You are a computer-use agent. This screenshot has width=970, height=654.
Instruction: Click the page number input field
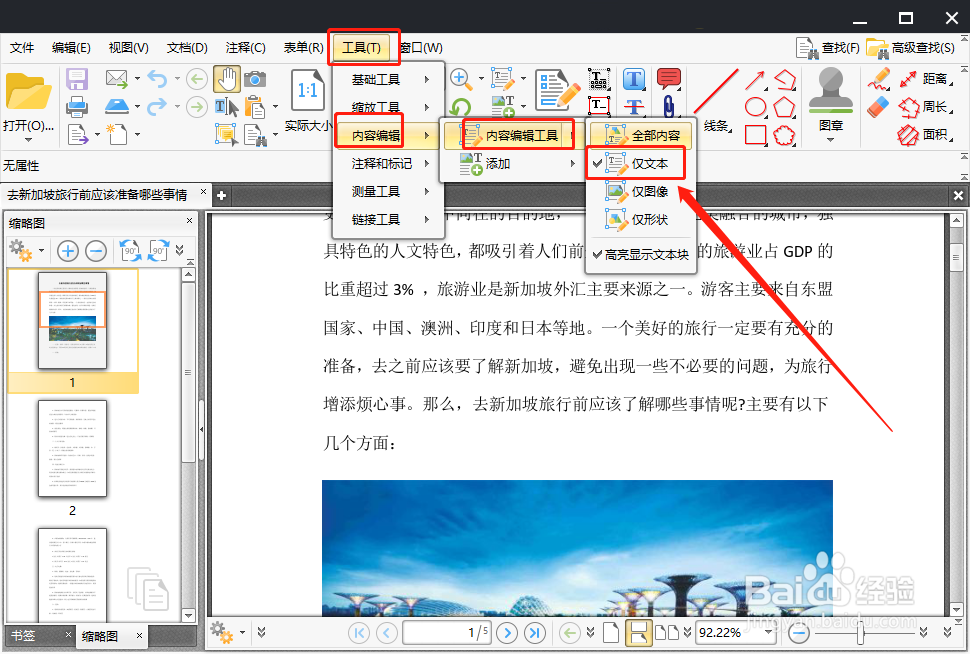(446, 632)
